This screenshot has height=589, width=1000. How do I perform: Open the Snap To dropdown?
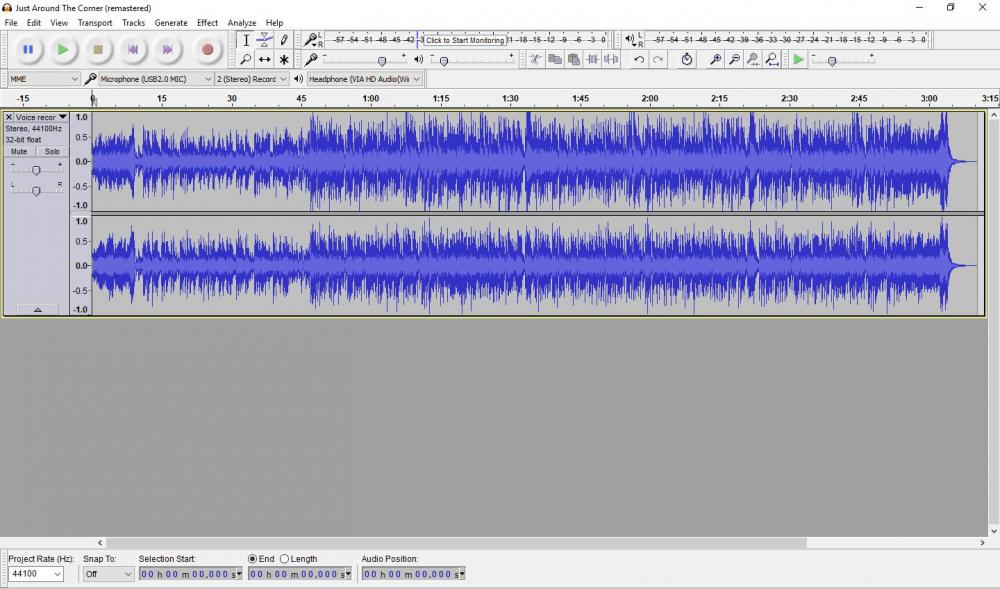(x=108, y=574)
